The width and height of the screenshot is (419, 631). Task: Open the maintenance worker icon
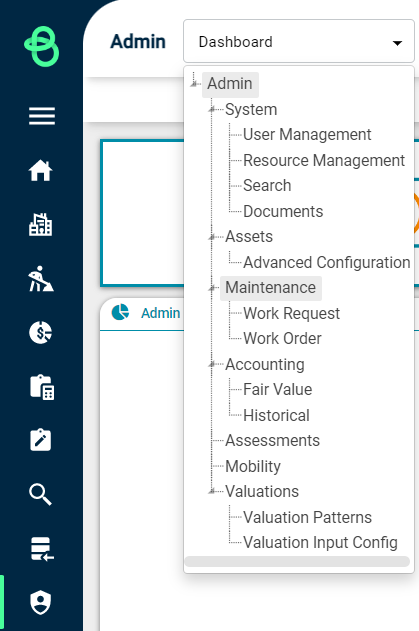(x=41, y=278)
